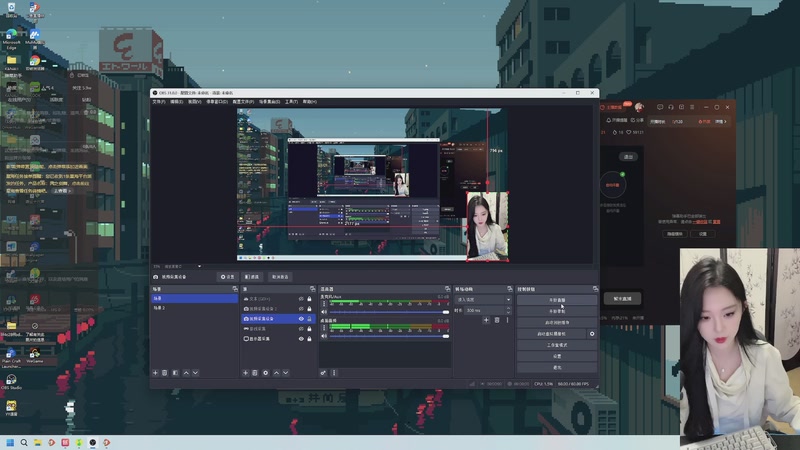This screenshot has height=450, width=800.
Task: Open File Explorer from the taskbar
Action: pyautogui.click(x=37, y=442)
